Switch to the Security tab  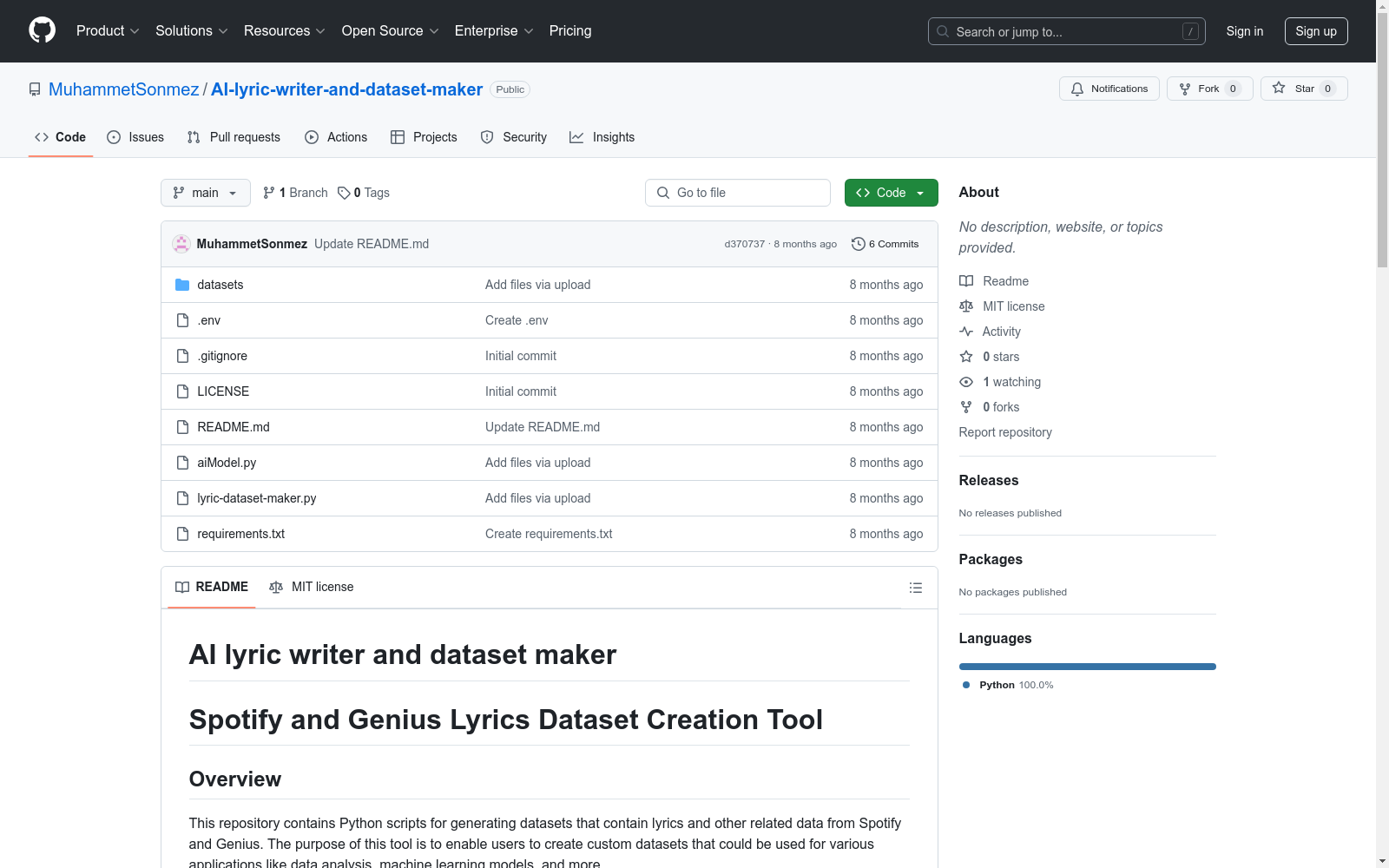(514, 137)
